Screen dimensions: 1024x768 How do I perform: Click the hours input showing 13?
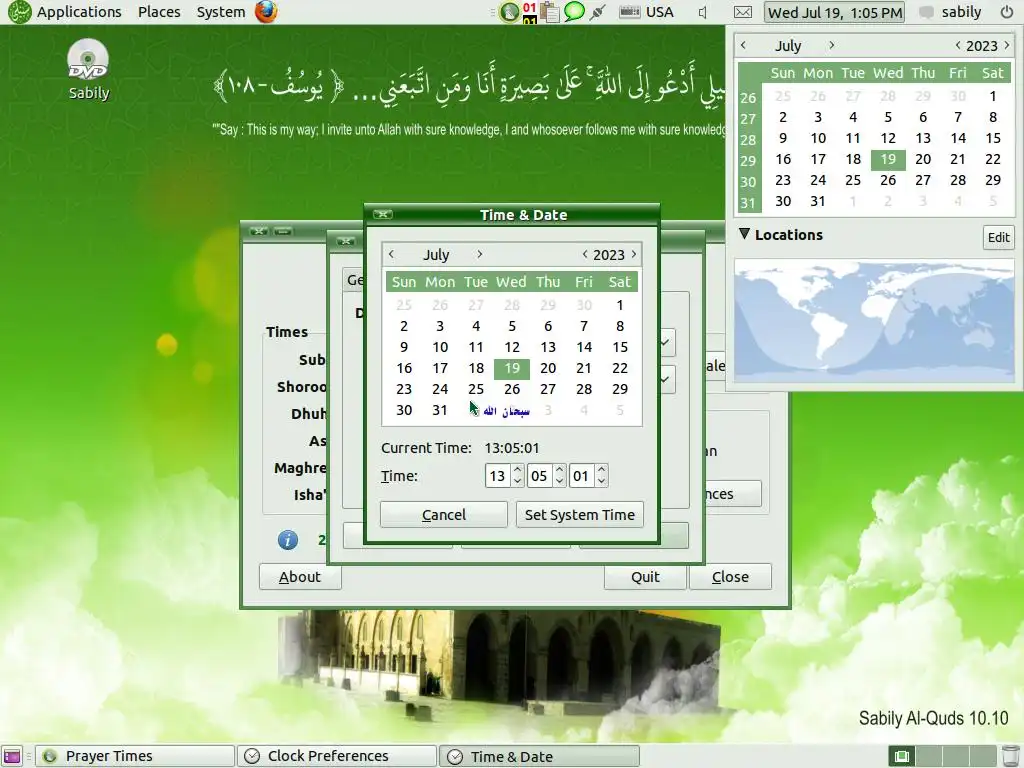tap(498, 475)
